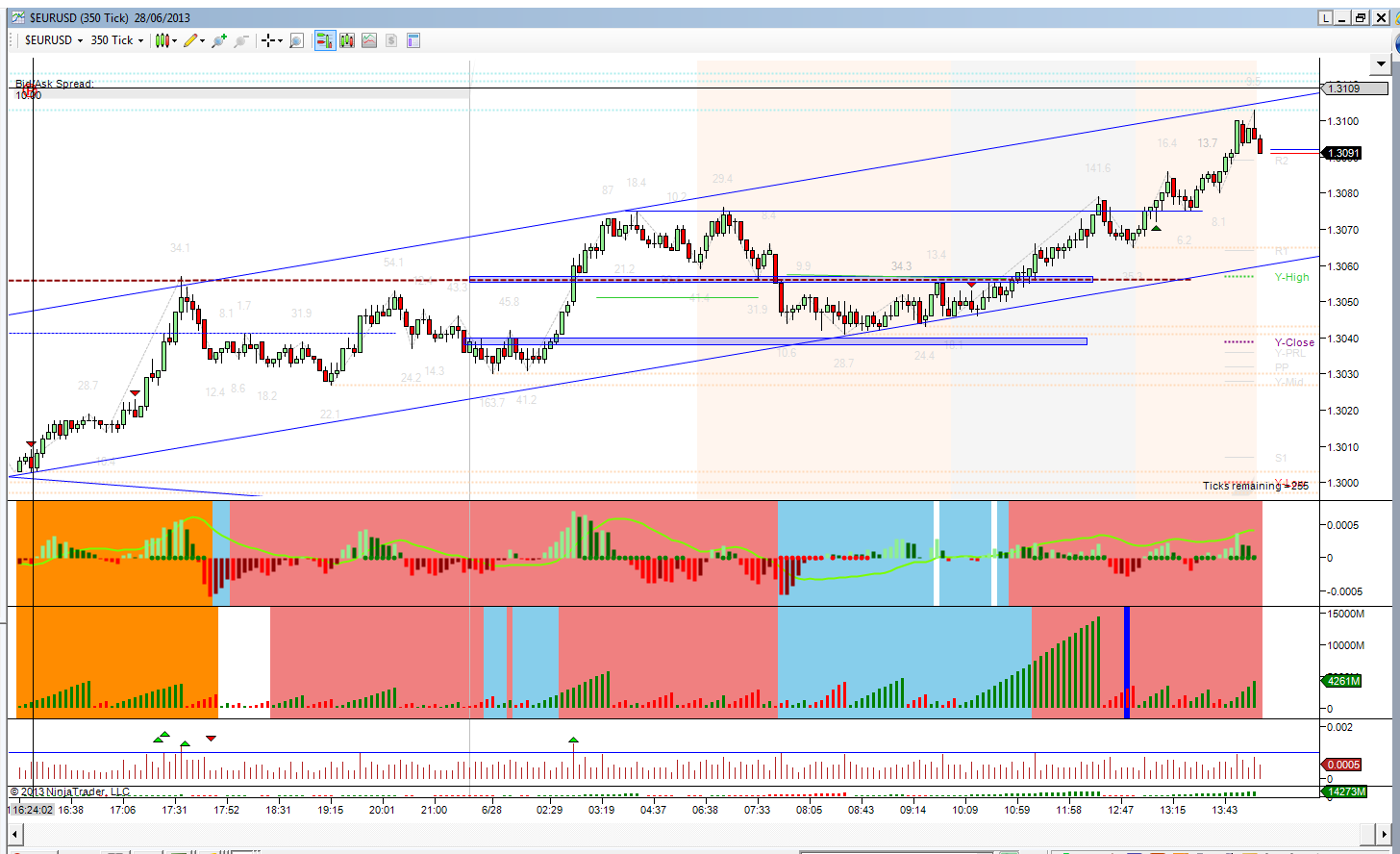Click the purple Y-Close level label
Image resolution: width=1400 pixels, height=854 pixels.
[x=1294, y=342]
